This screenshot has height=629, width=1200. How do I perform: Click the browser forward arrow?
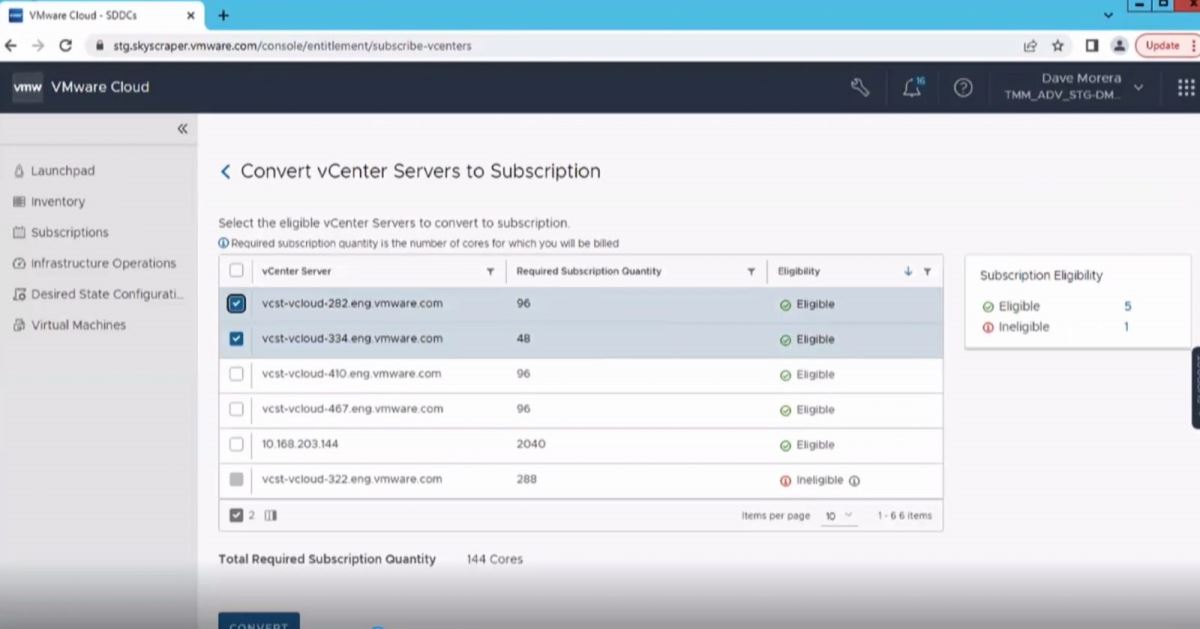(x=38, y=45)
